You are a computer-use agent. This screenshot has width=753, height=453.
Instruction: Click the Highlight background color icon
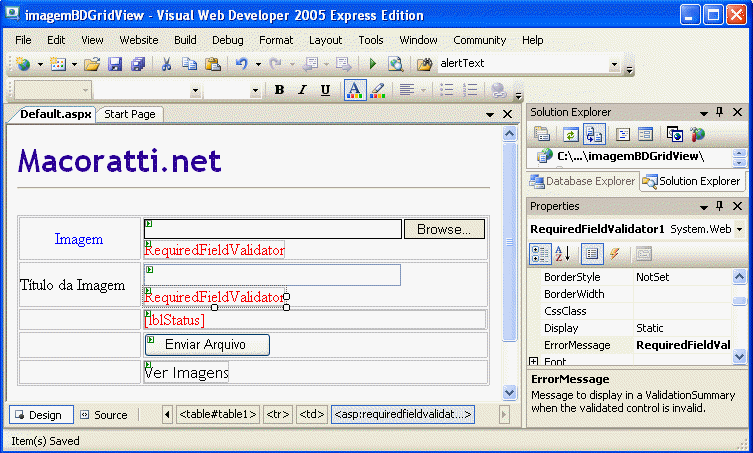point(377,90)
